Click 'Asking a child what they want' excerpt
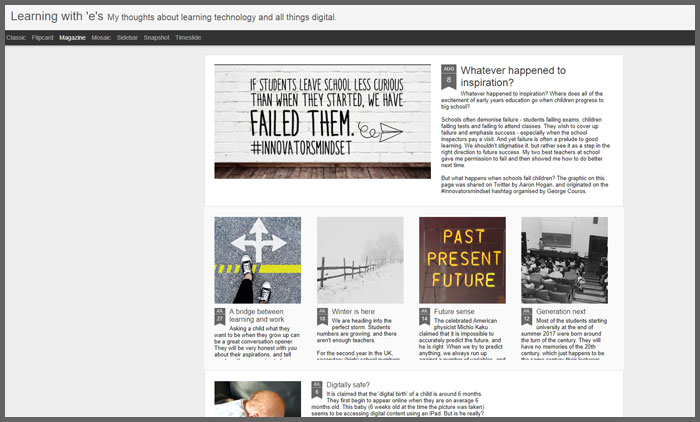 [x=258, y=342]
